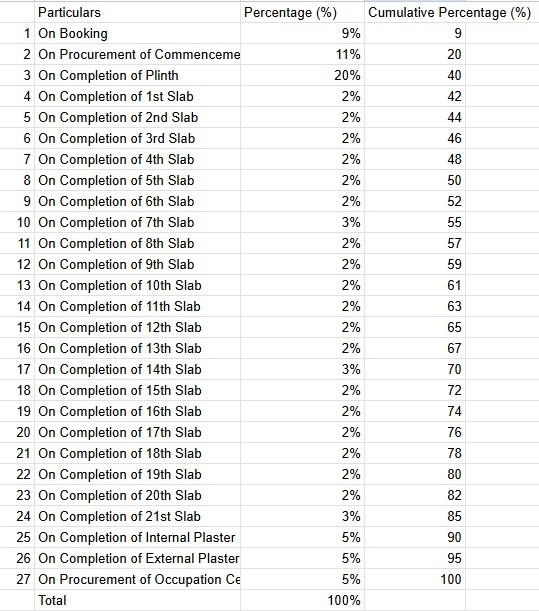Click On Completion of 14th Slab
Viewport: 539px width, 611px height.
pos(137,369)
